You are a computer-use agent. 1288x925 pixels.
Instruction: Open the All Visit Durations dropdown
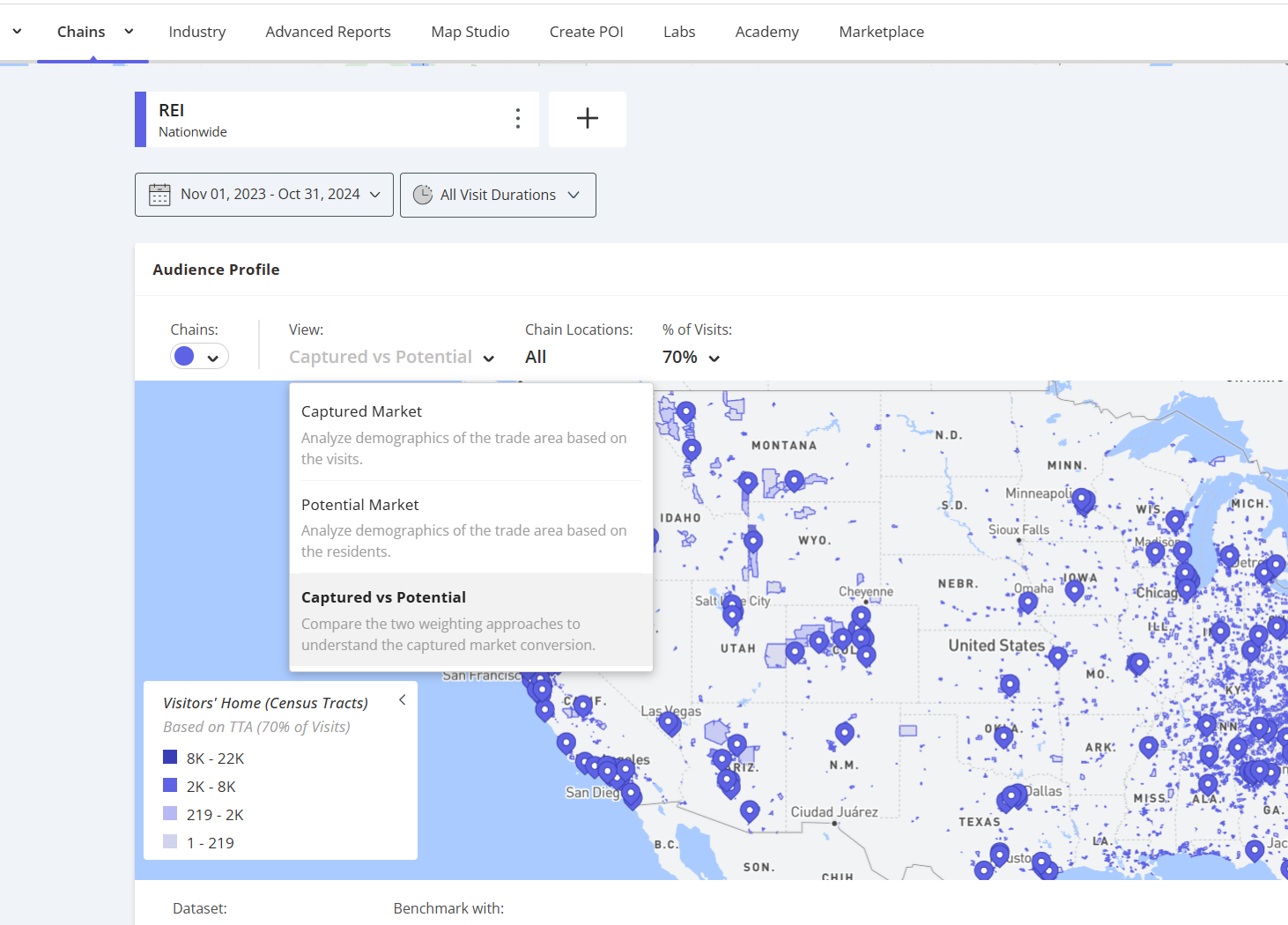coord(498,195)
